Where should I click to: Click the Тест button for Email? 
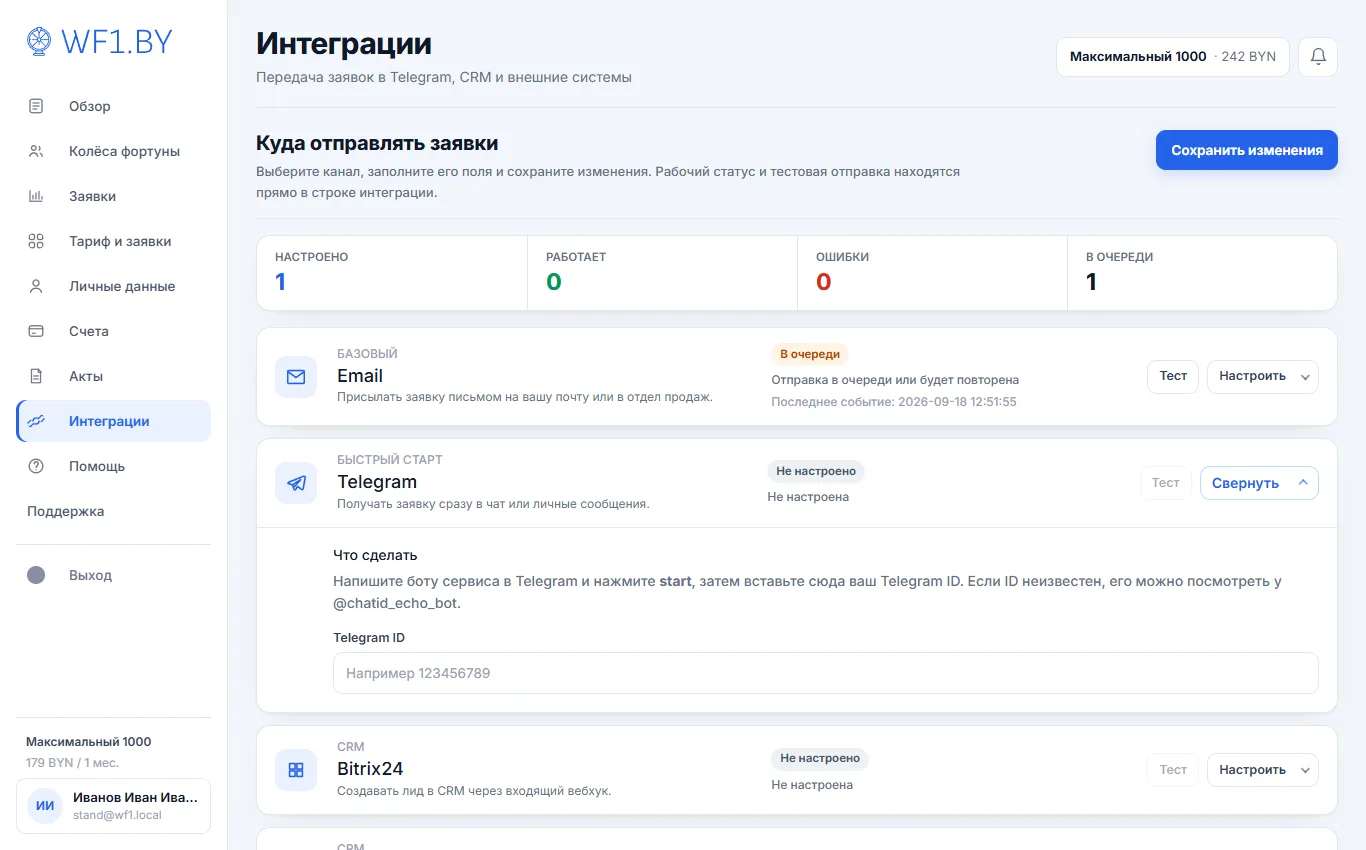coord(1173,377)
